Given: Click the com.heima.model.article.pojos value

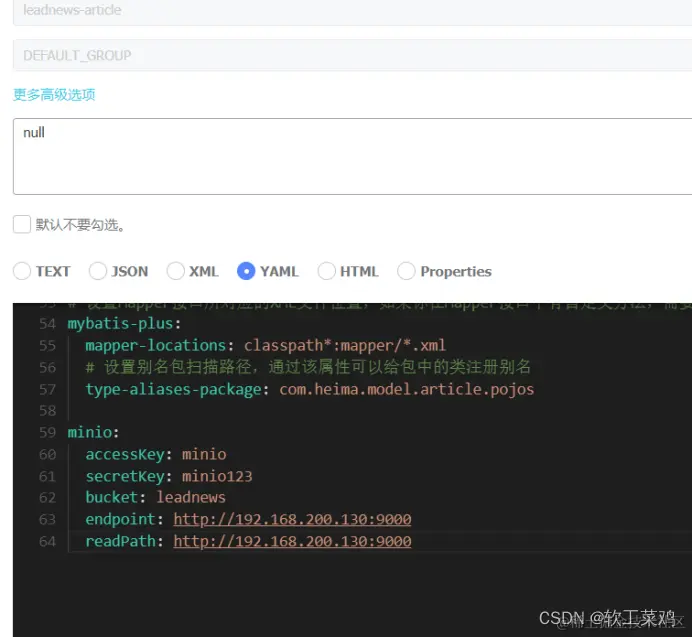Looking at the screenshot, I should click(406, 389).
